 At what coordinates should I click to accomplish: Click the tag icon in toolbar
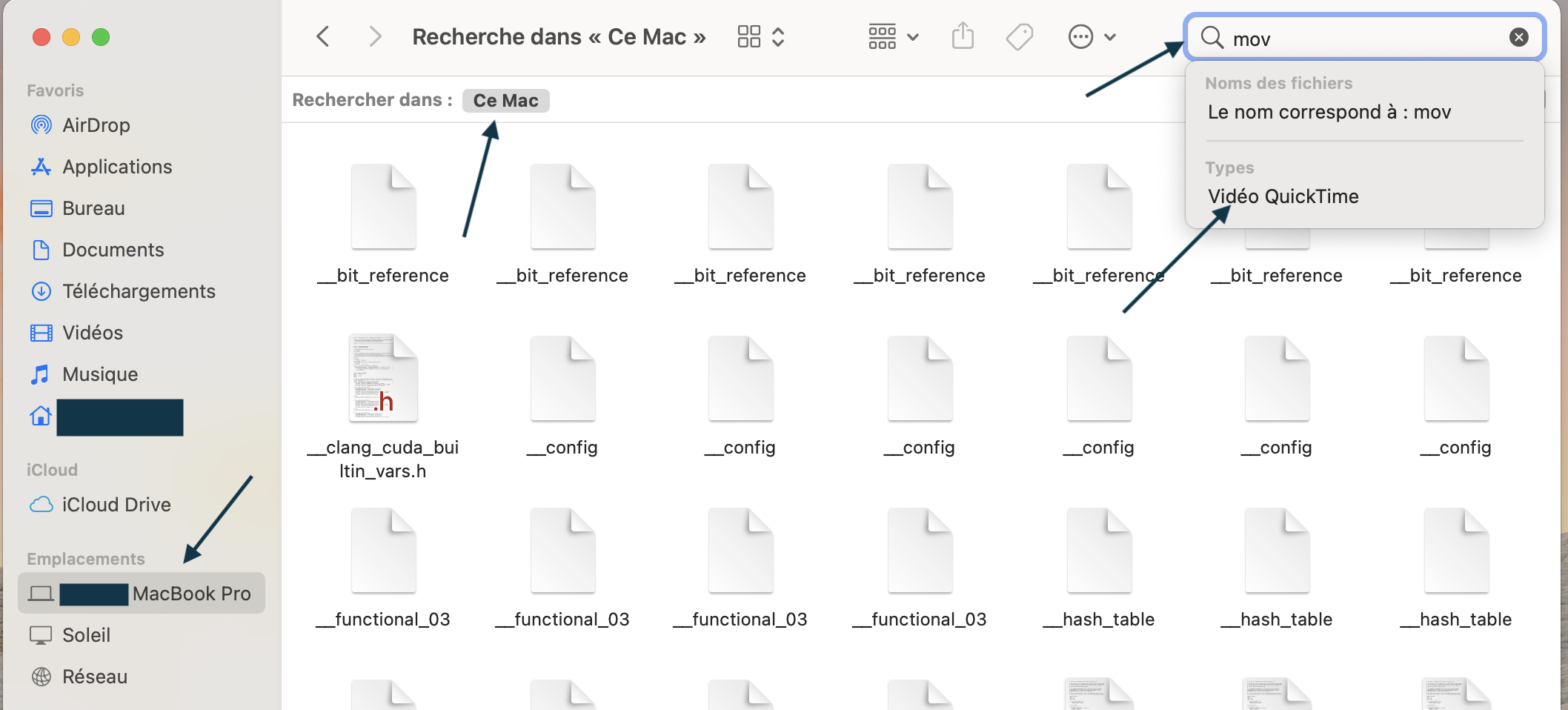click(x=1020, y=36)
